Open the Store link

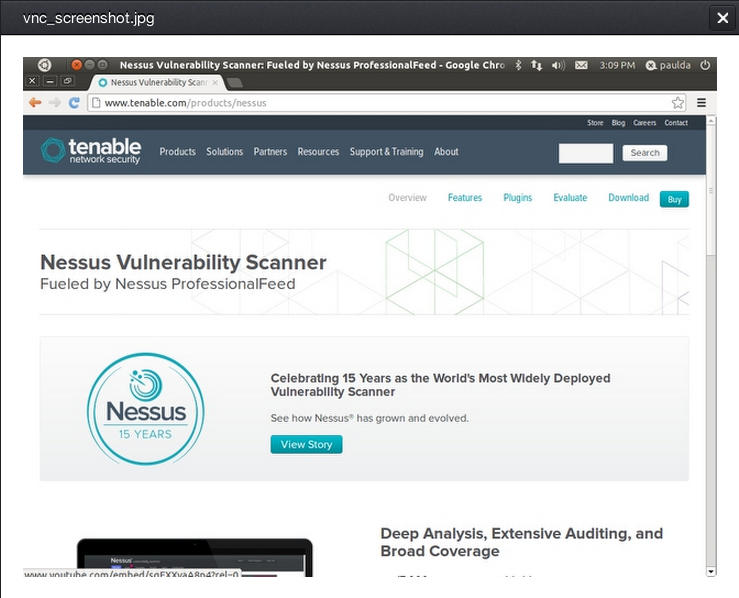pyautogui.click(x=595, y=123)
